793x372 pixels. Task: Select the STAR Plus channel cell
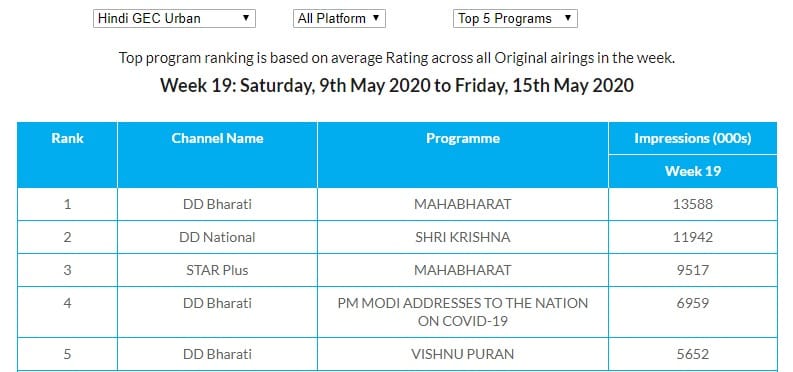(x=217, y=270)
